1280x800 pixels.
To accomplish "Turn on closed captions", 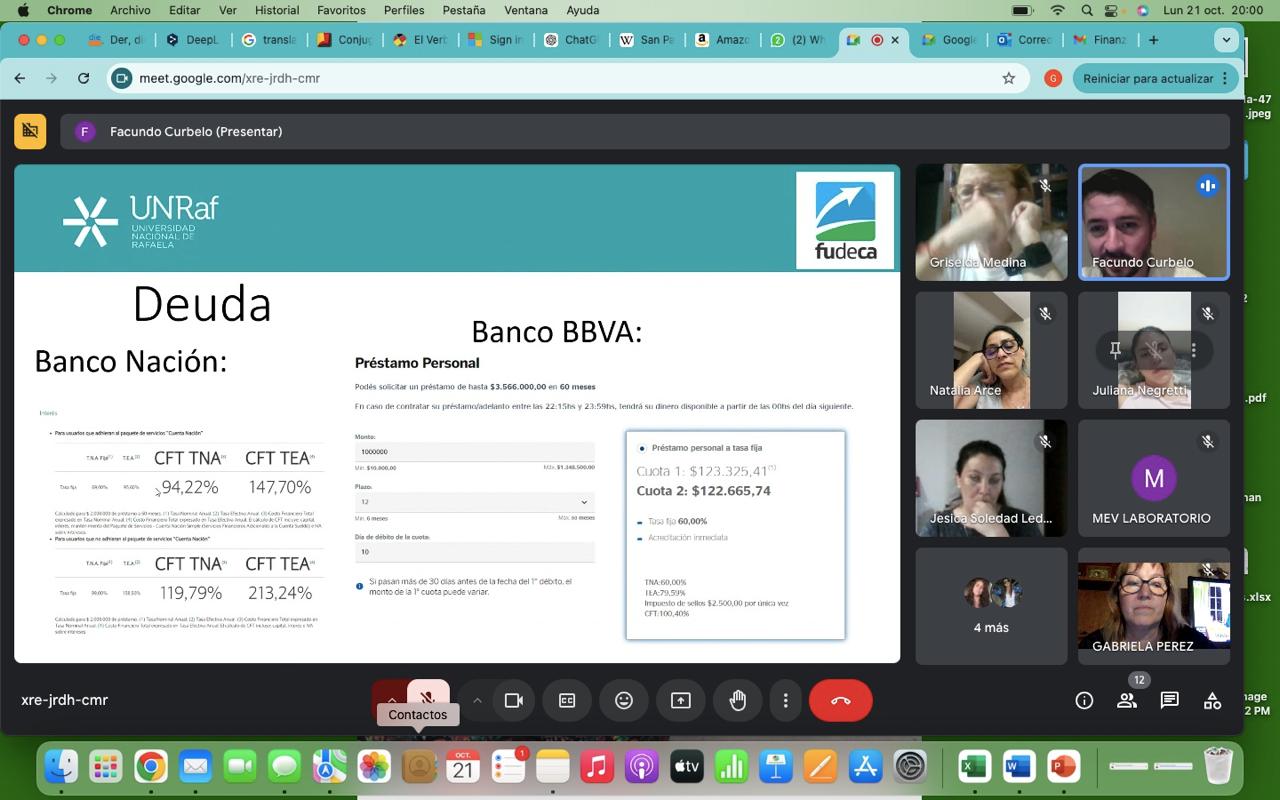I will (567, 700).
